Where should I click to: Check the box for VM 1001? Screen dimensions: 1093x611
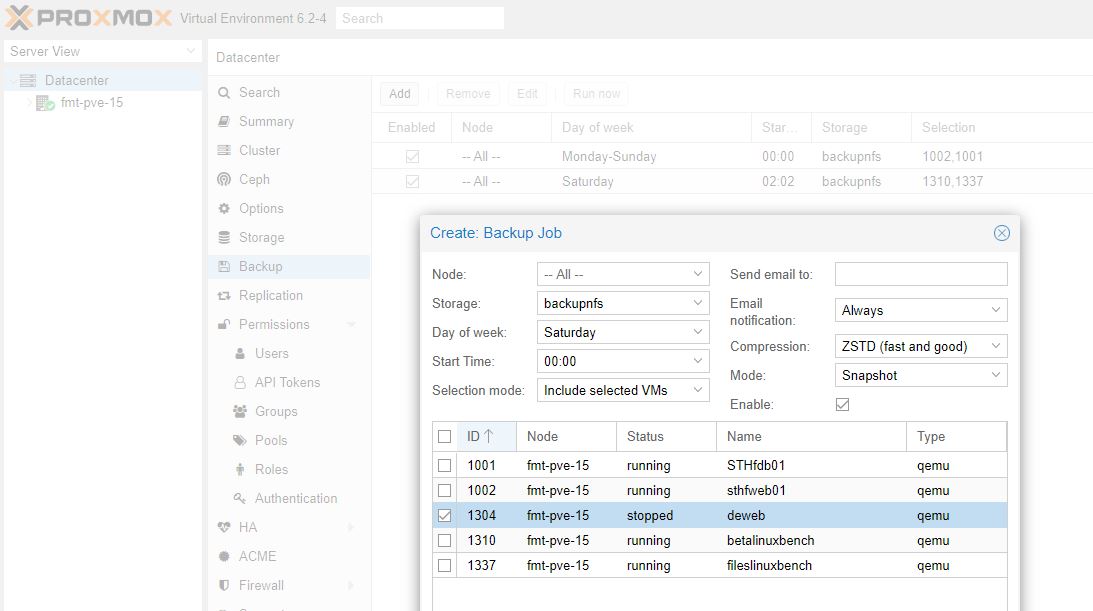tap(444, 466)
